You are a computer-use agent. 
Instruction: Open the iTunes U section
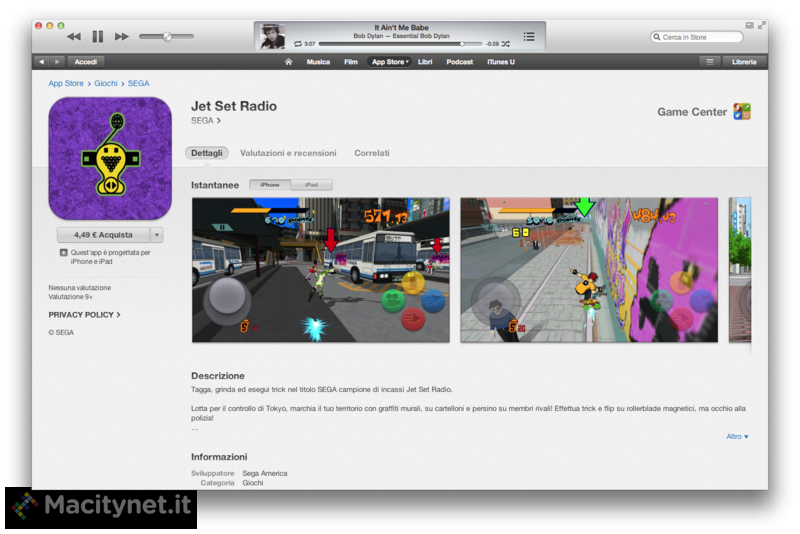[x=501, y=62]
